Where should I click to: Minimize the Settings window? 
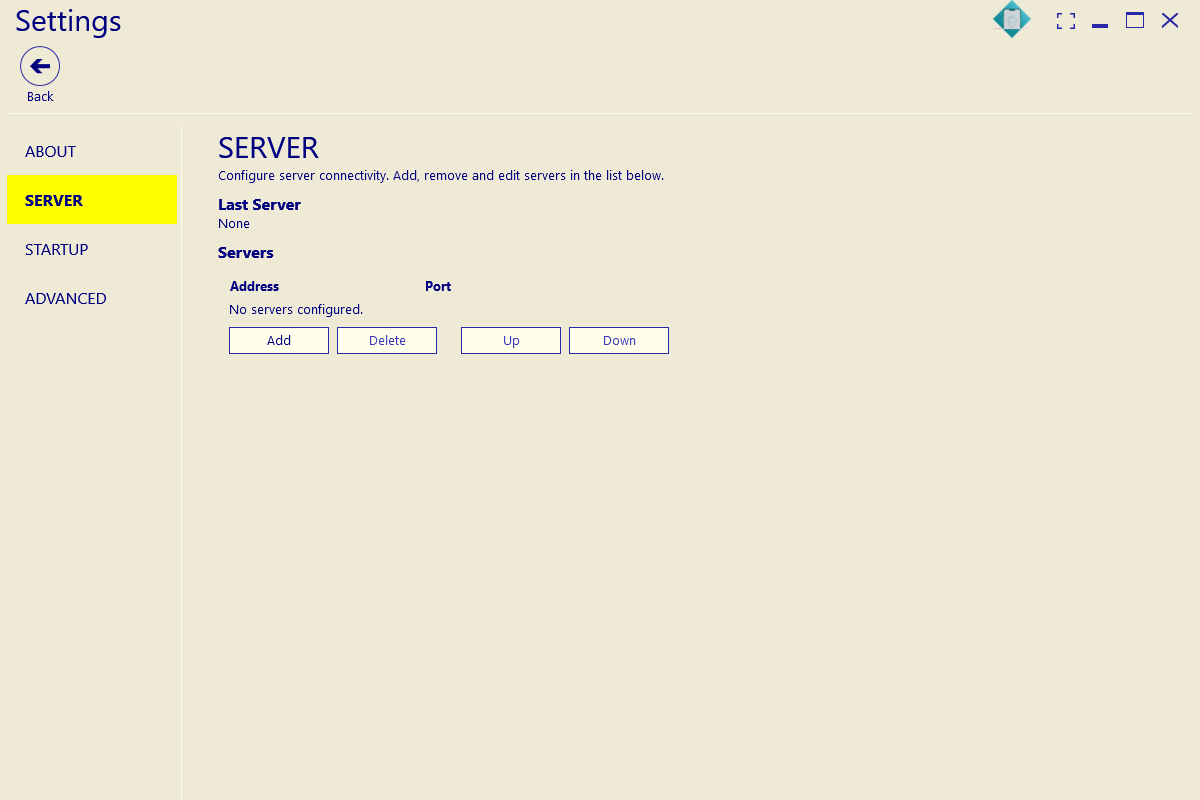[1100, 25]
